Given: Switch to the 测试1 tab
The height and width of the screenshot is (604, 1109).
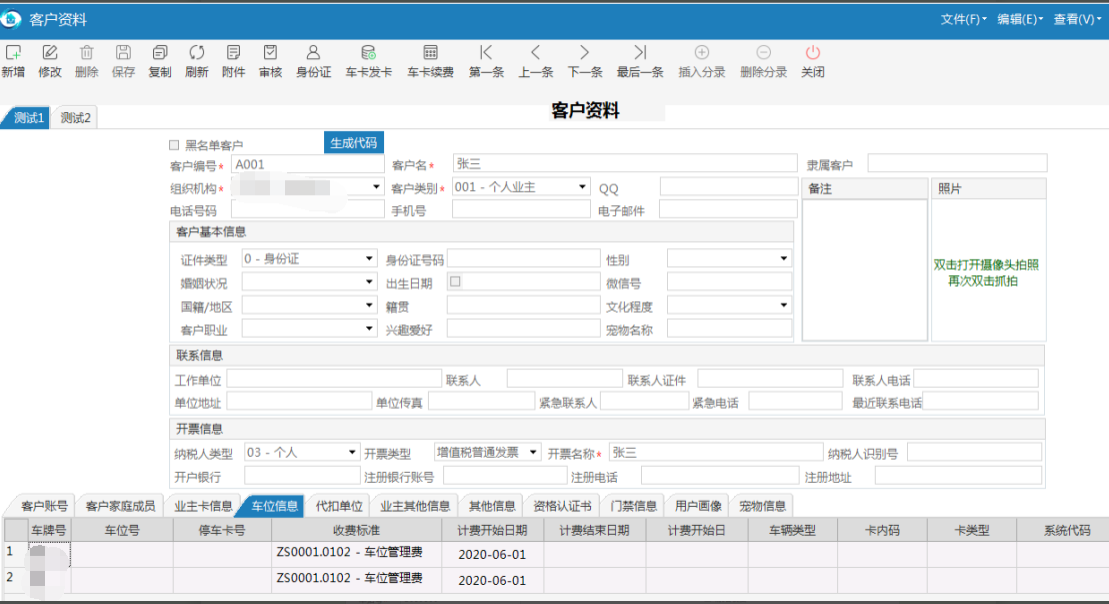Looking at the screenshot, I should point(28,118).
